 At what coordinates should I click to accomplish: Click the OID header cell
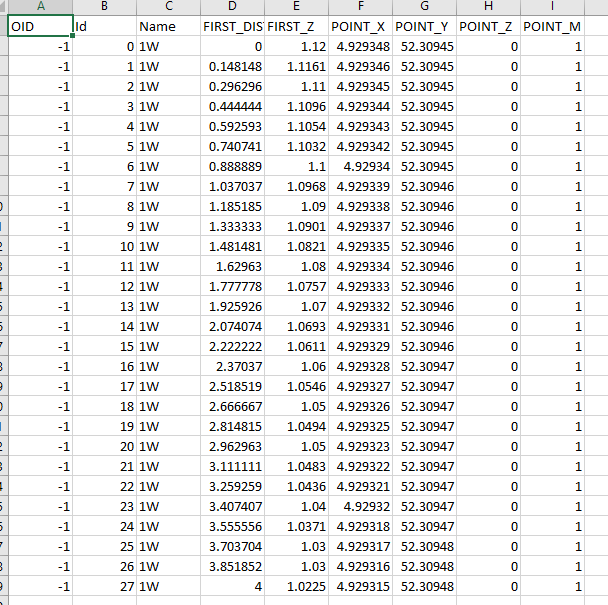coord(40,26)
